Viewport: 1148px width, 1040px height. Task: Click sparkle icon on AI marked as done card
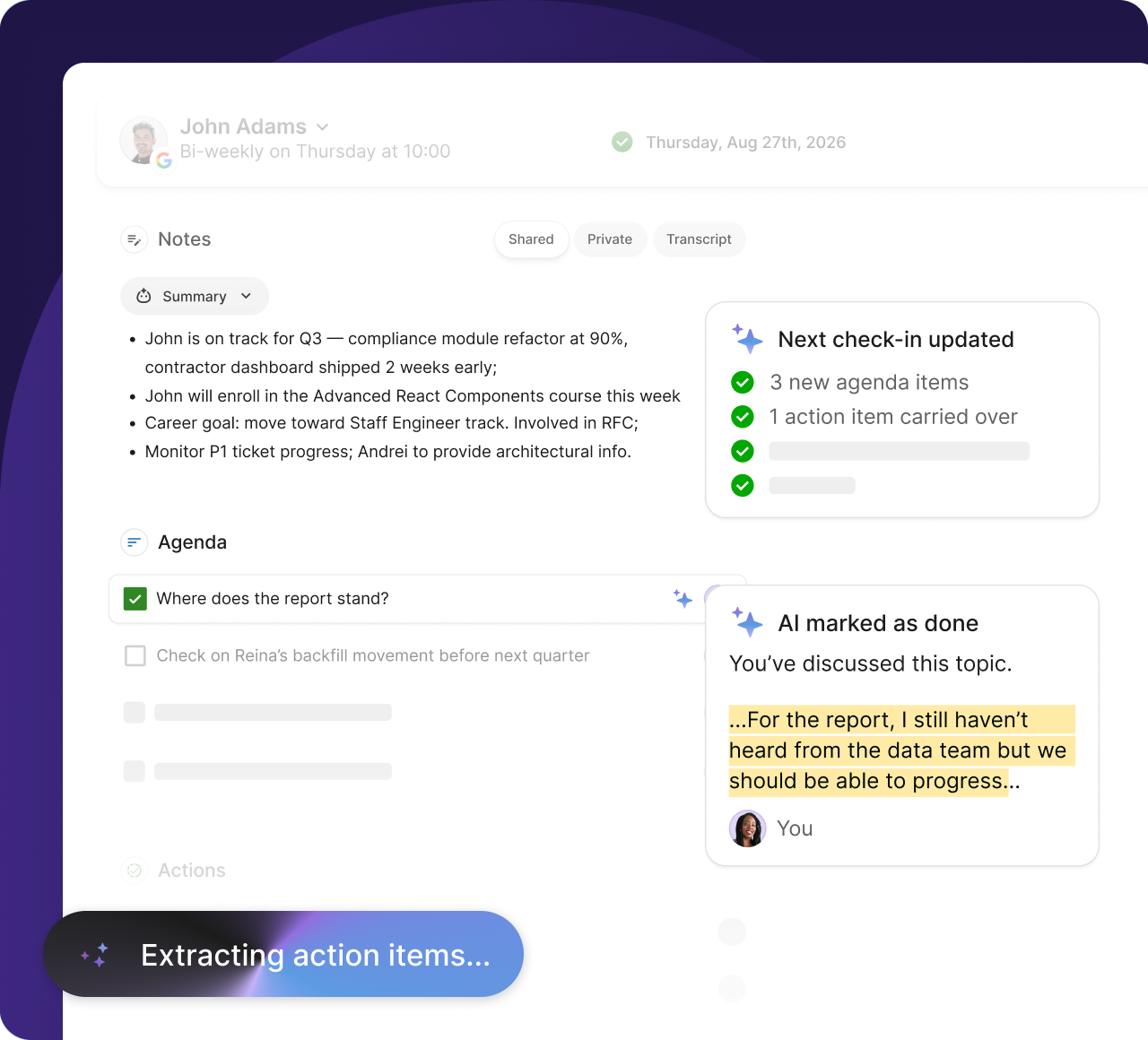pos(747,621)
